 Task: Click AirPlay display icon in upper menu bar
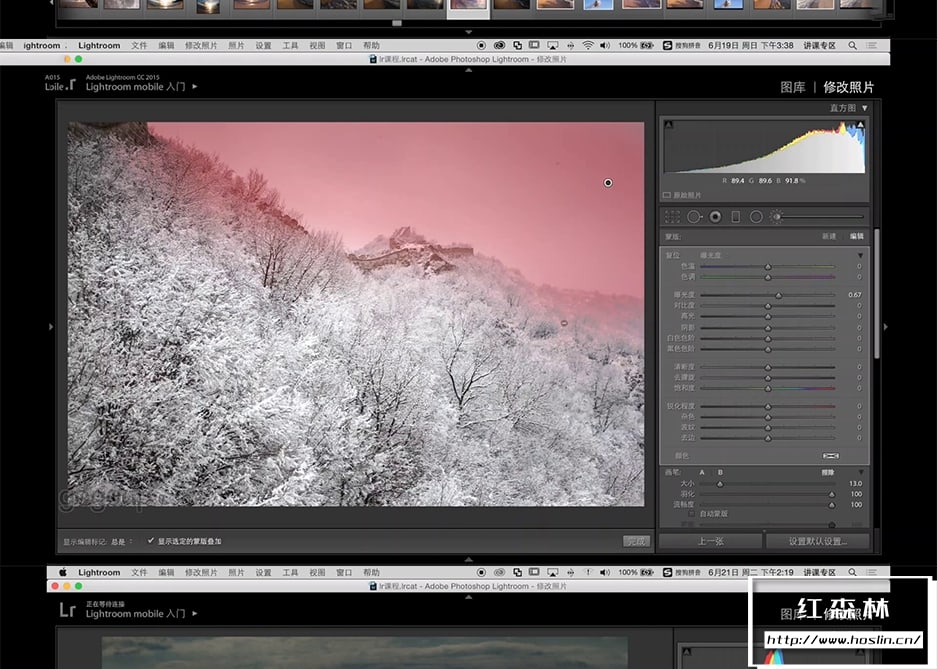pyautogui.click(x=553, y=45)
